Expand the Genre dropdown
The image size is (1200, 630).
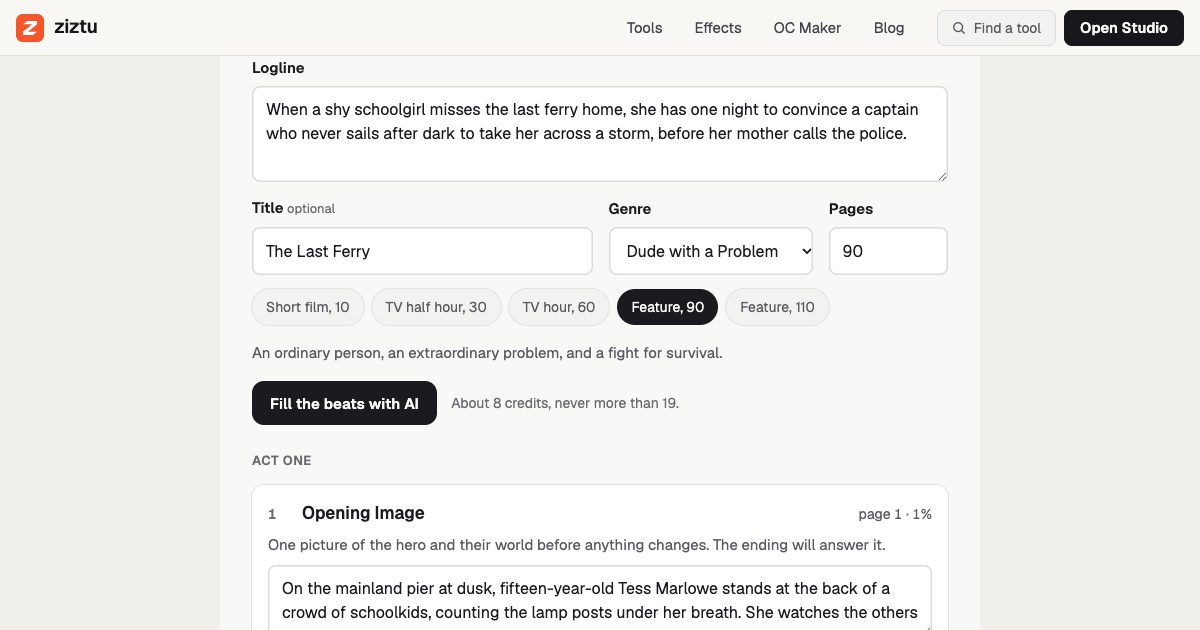click(x=711, y=251)
